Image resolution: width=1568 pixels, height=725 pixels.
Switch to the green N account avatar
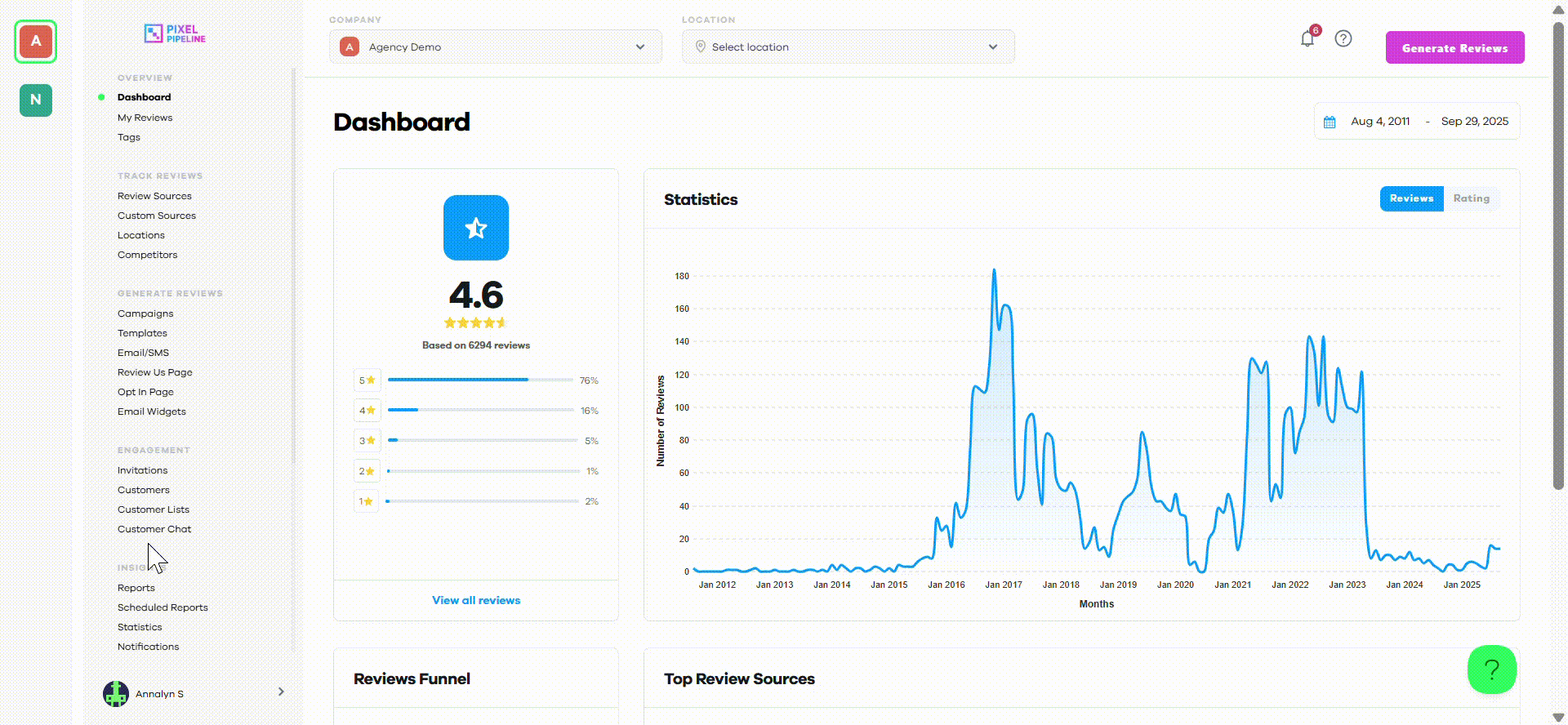coord(36,100)
